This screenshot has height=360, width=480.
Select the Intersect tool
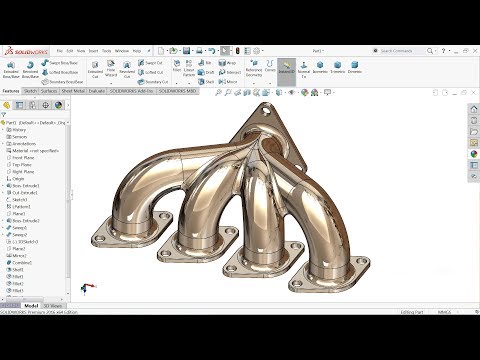pos(230,72)
